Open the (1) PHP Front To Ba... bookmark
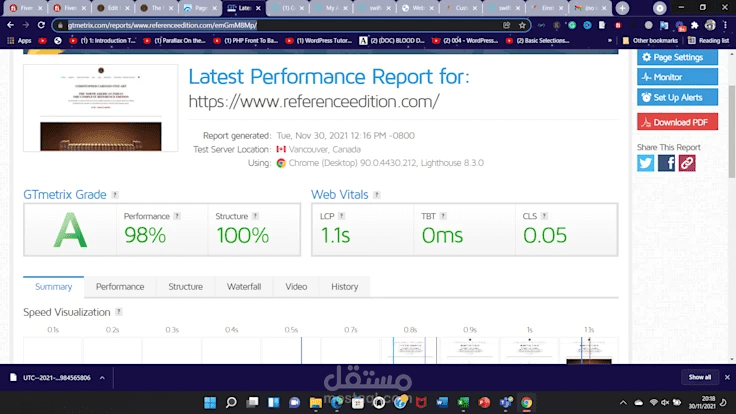Viewport: 736px width, 414px height. tap(245, 41)
